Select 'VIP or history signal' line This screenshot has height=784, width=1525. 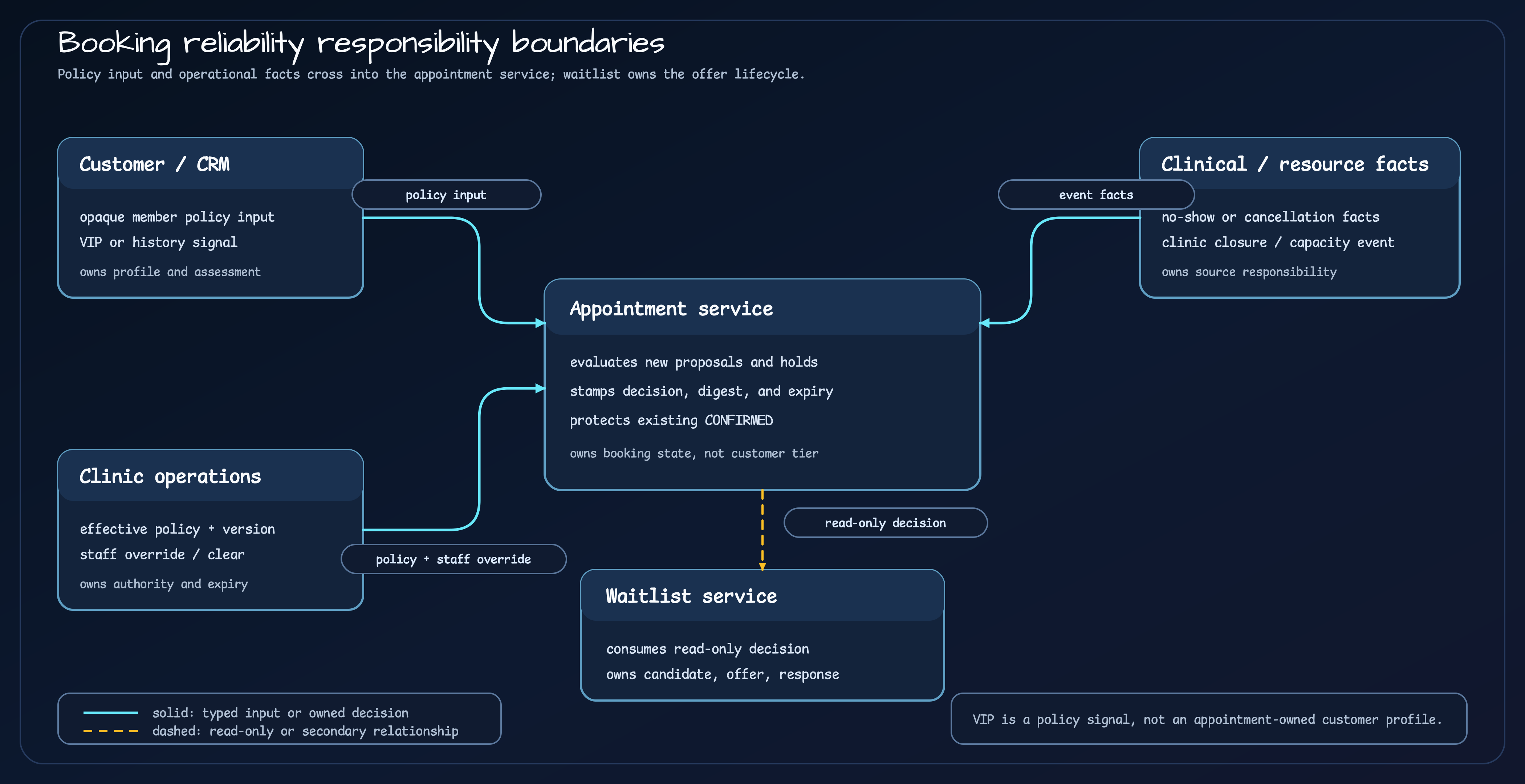159,242
